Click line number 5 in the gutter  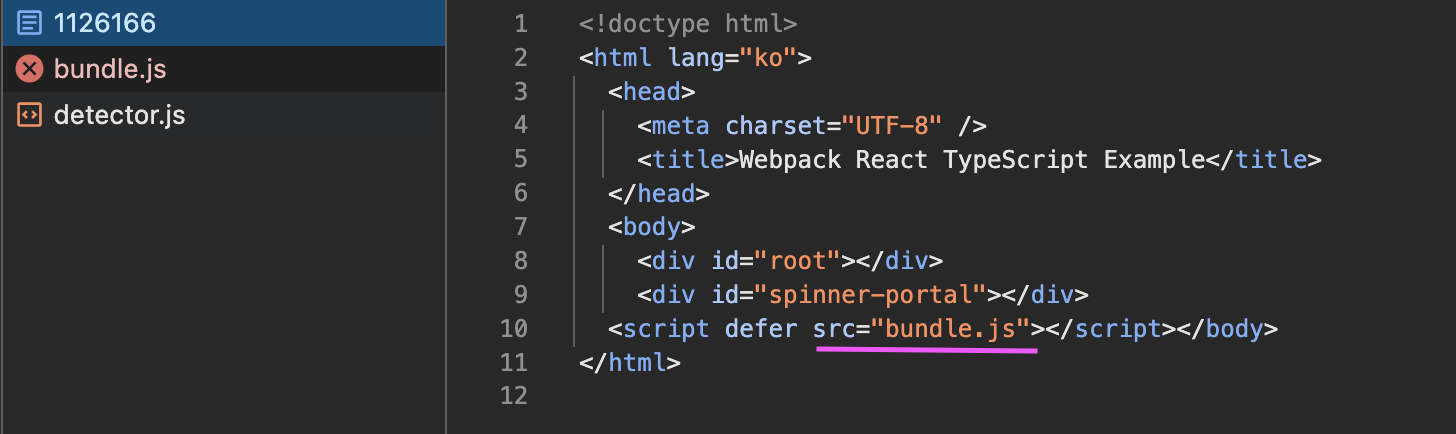tap(519, 159)
